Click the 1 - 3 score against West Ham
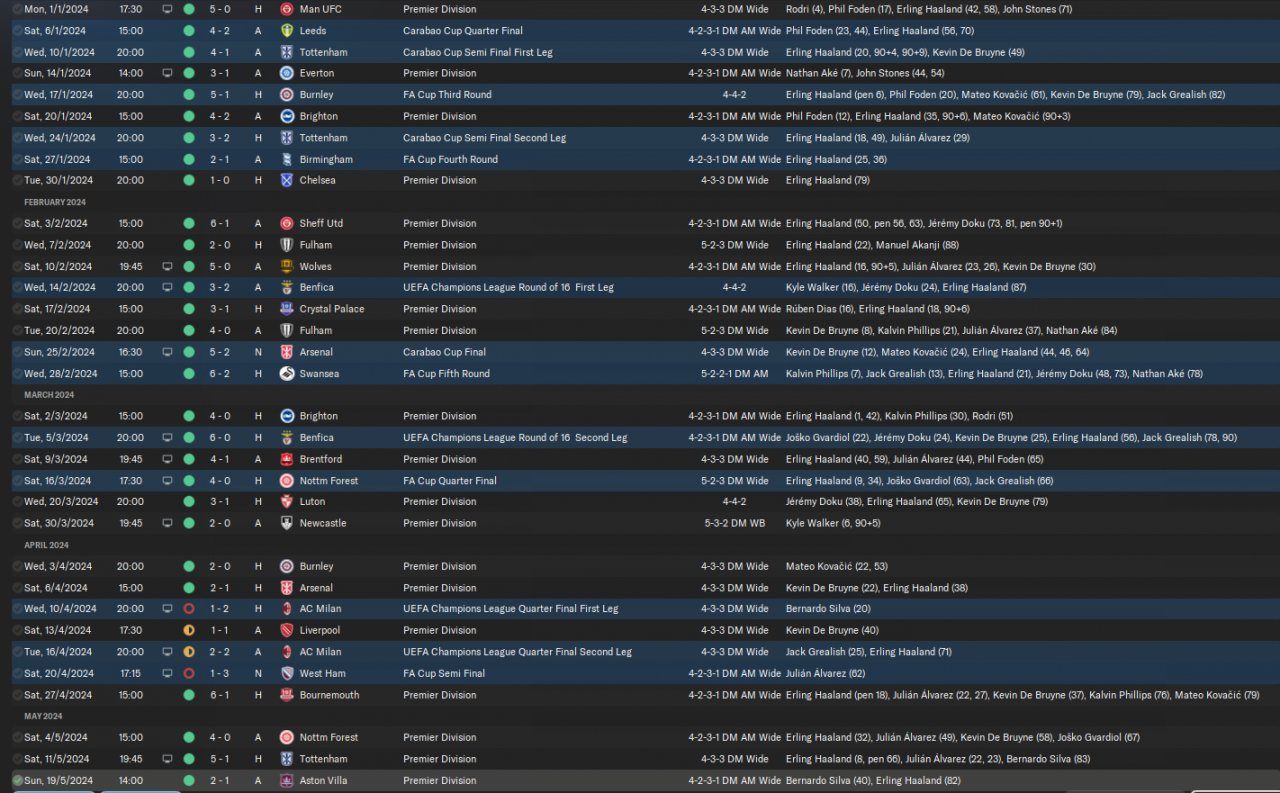This screenshot has height=793, width=1280. (x=221, y=673)
